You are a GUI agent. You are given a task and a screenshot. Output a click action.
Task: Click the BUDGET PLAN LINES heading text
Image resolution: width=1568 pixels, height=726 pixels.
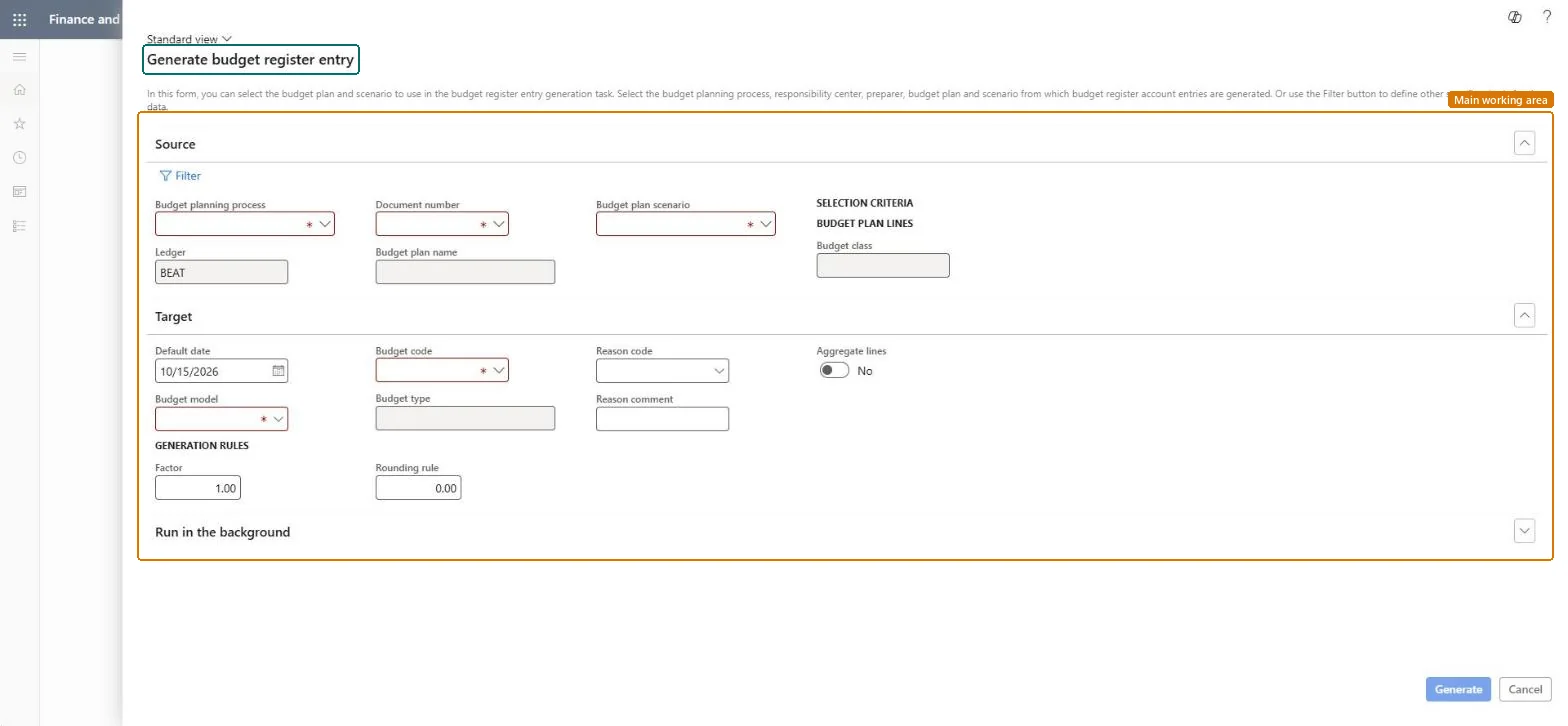(x=865, y=224)
